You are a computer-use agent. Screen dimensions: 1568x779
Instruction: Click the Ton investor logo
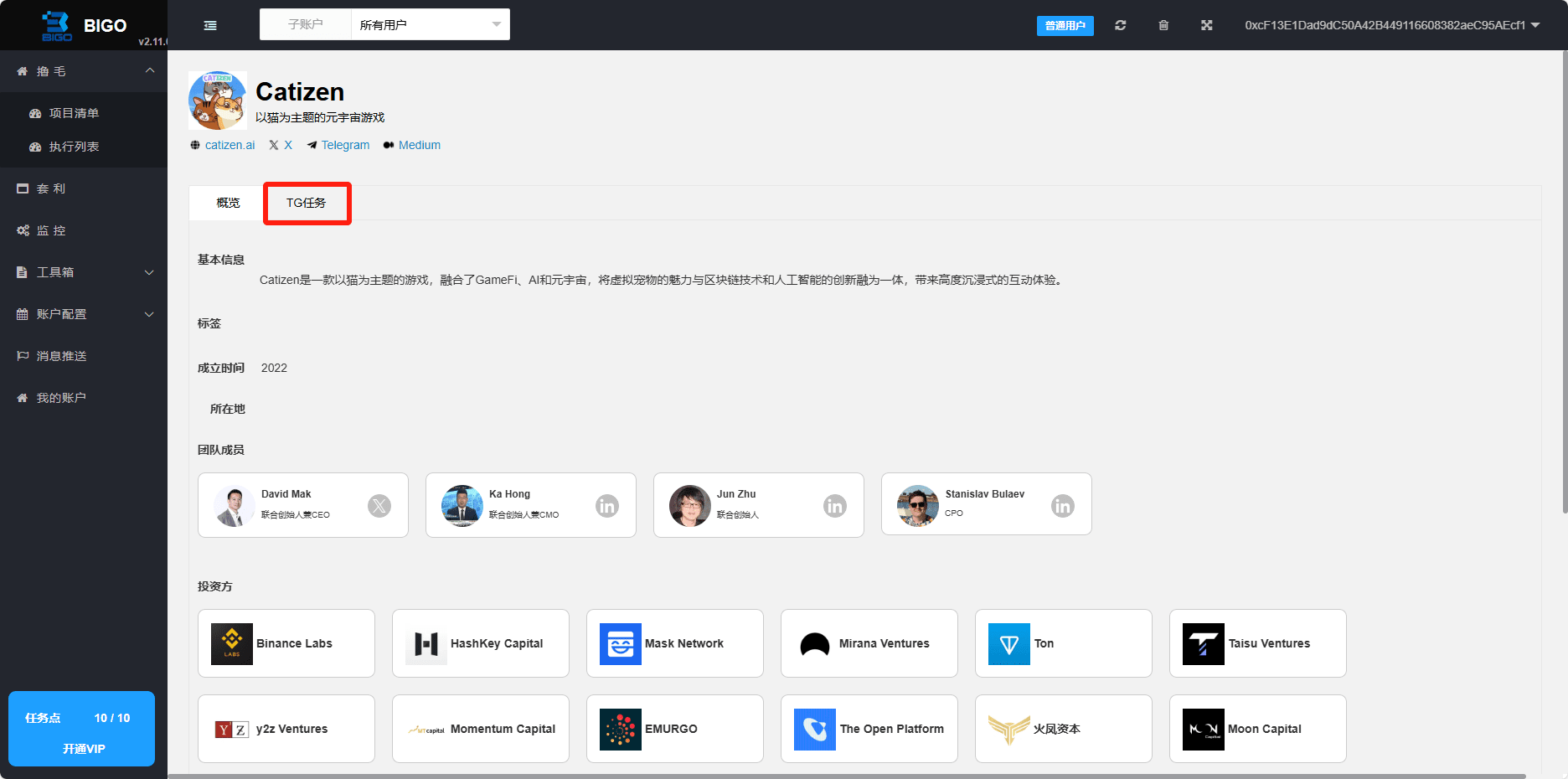[x=1009, y=644]
